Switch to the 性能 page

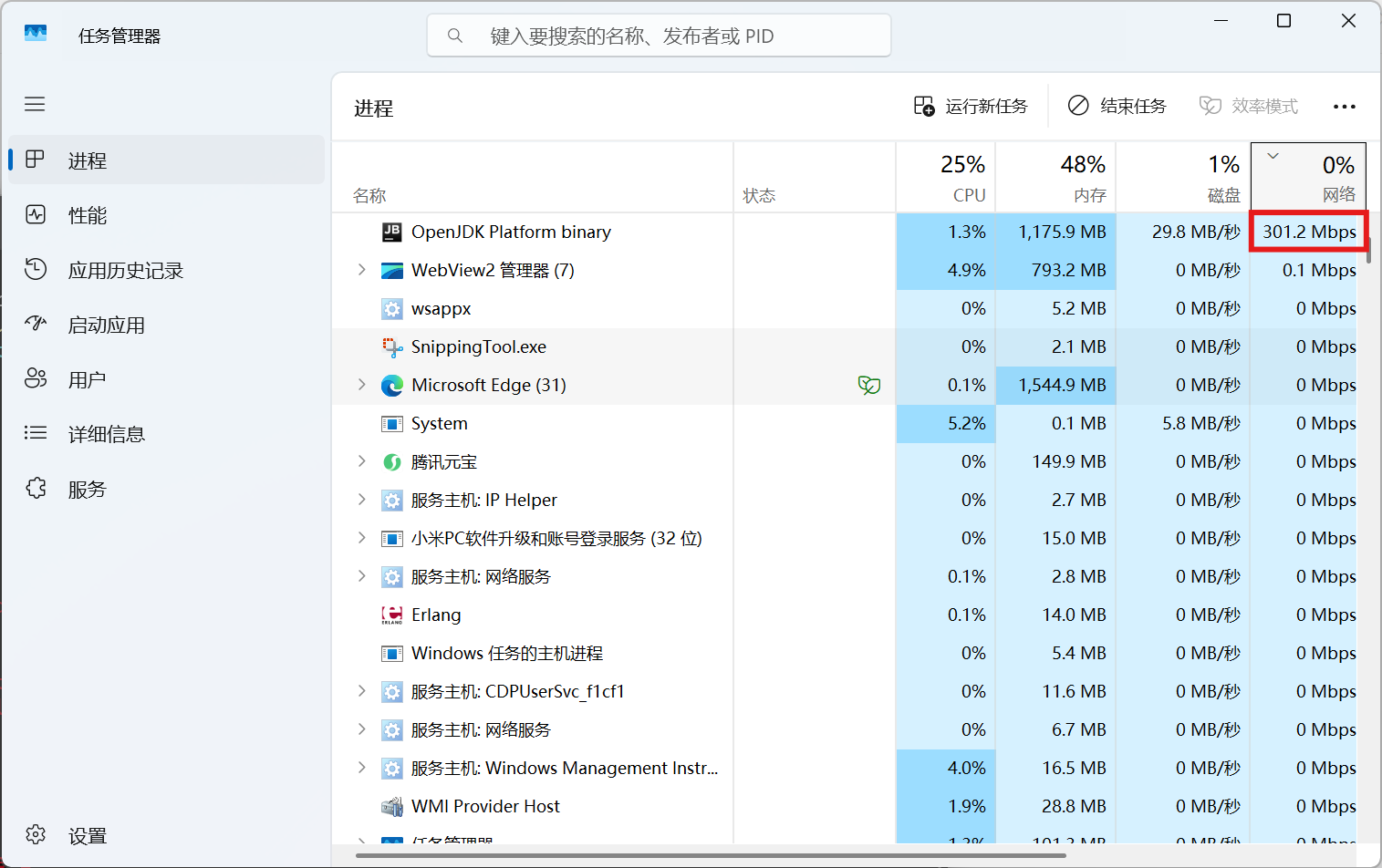tap(166, 215)
